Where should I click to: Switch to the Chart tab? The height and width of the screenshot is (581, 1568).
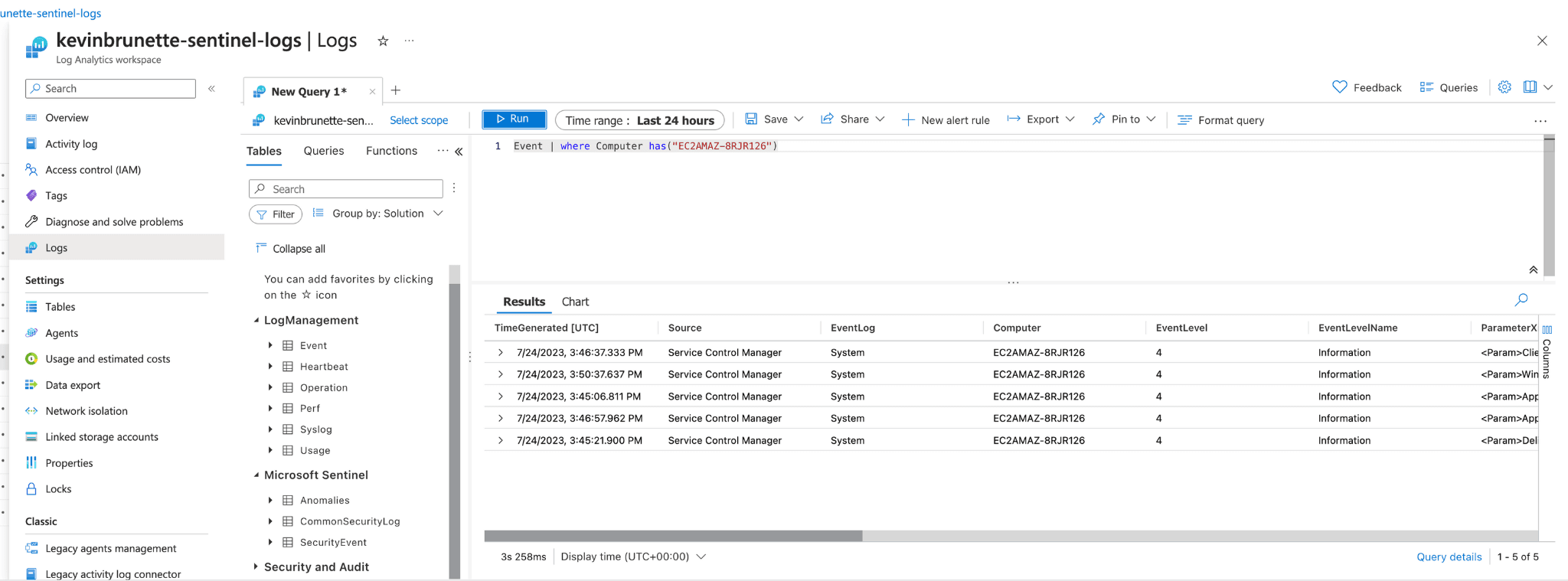575,302
